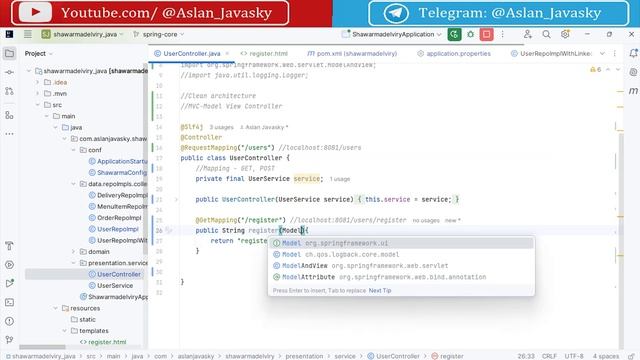Viewport: 640px width, 360px height.
Task: Open register.html in project tree
Action: [107, 342]
